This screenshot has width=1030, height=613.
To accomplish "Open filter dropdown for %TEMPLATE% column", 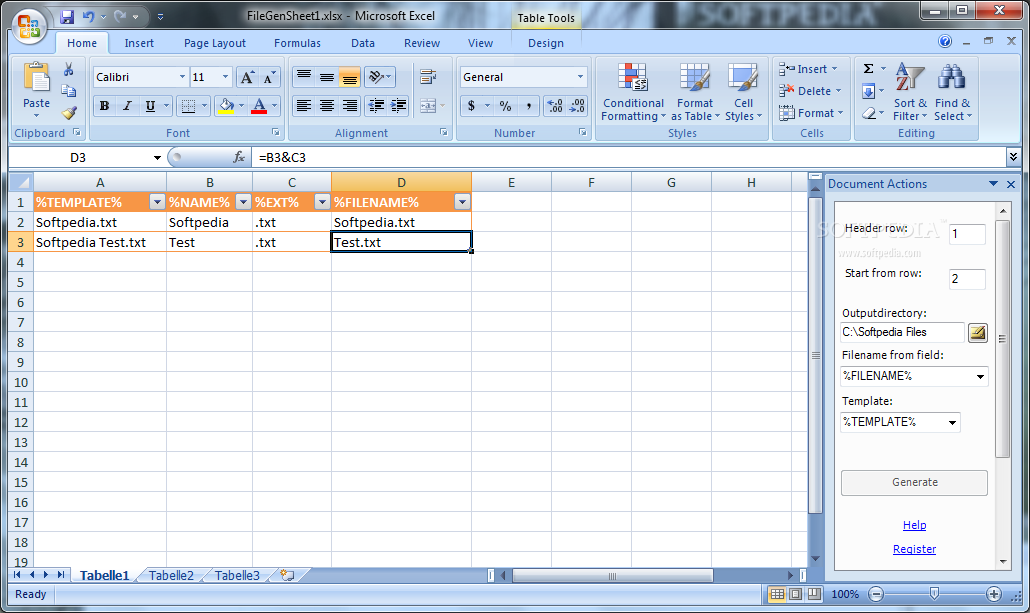I will point(157,202).
